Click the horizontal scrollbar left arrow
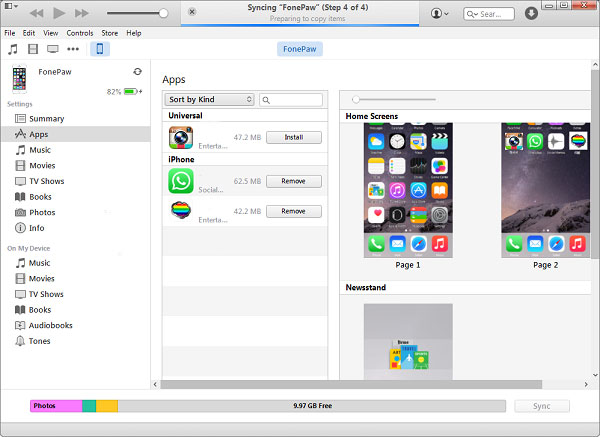This screenshot has width=600, height=437. (155, 384)
